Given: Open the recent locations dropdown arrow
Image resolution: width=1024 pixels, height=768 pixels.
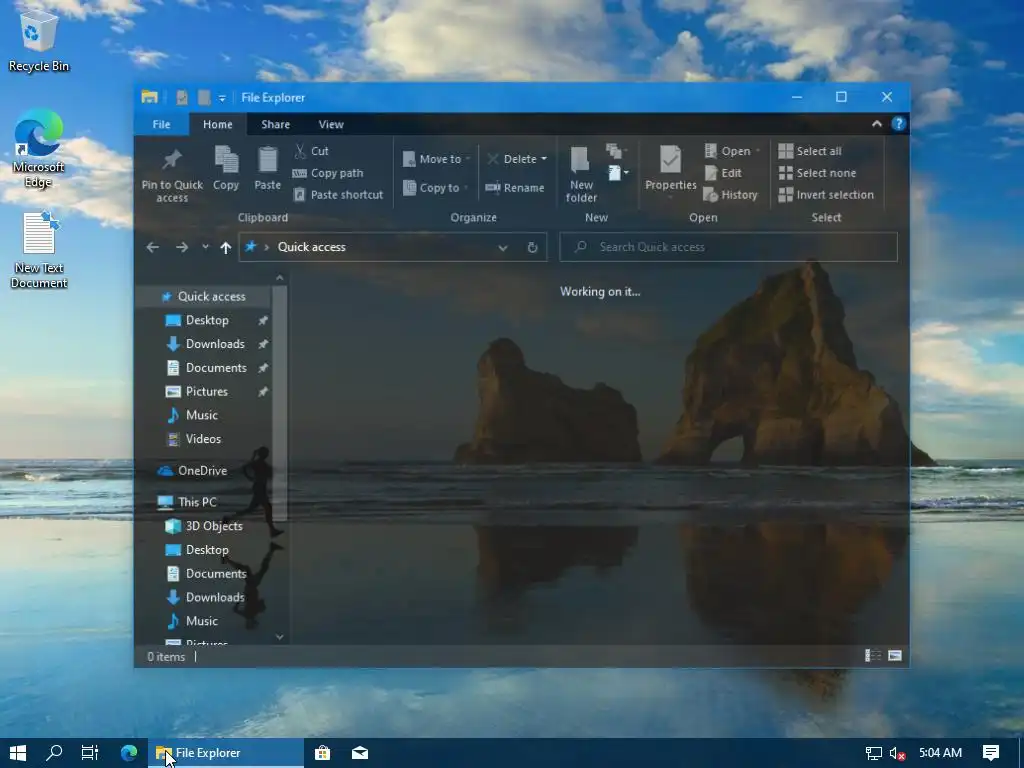Looking at the screenshot, I should coord(205,247).
